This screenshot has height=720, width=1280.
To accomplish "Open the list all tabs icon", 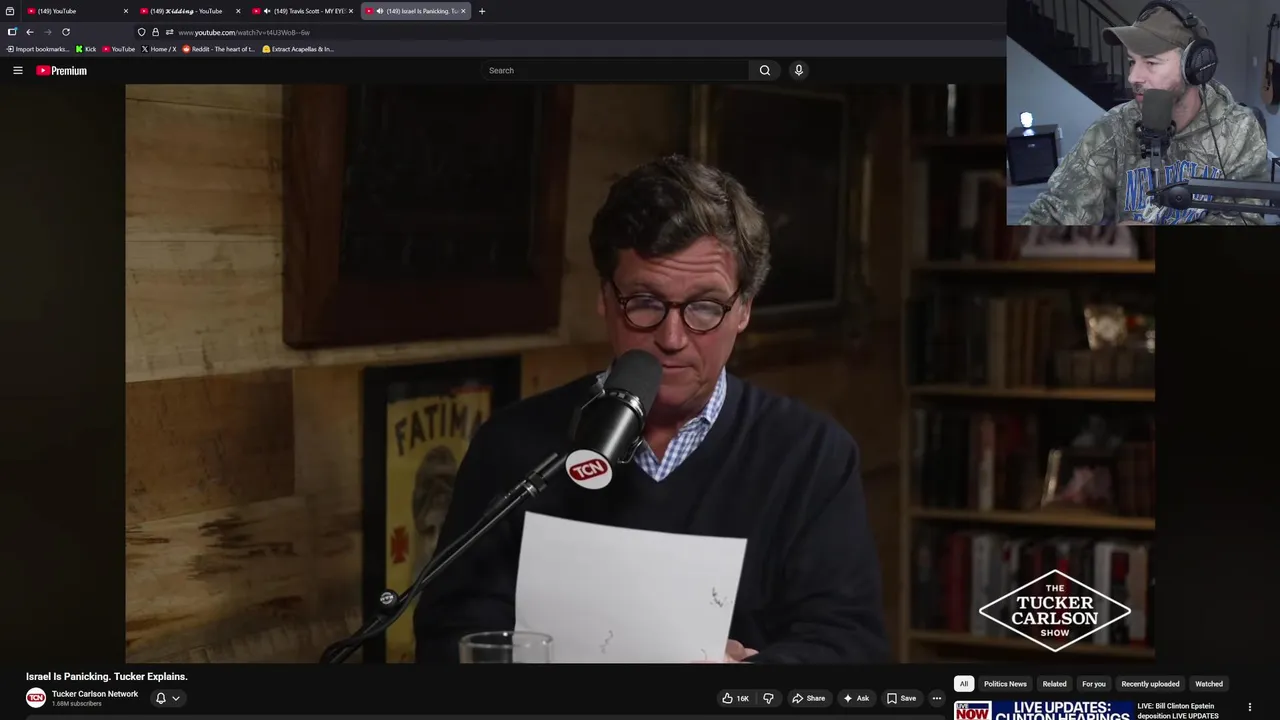I will 10,11.
